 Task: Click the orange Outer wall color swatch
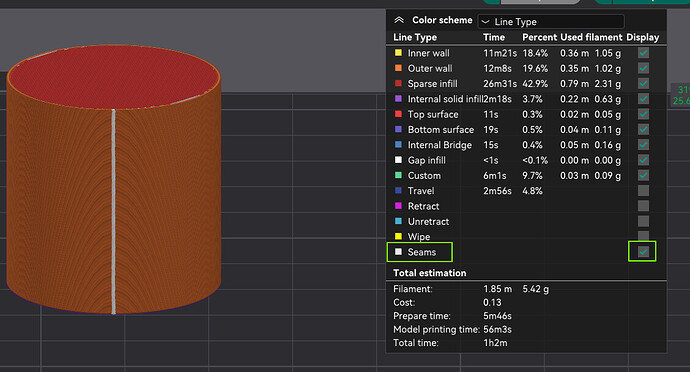(x=398, y=68)
